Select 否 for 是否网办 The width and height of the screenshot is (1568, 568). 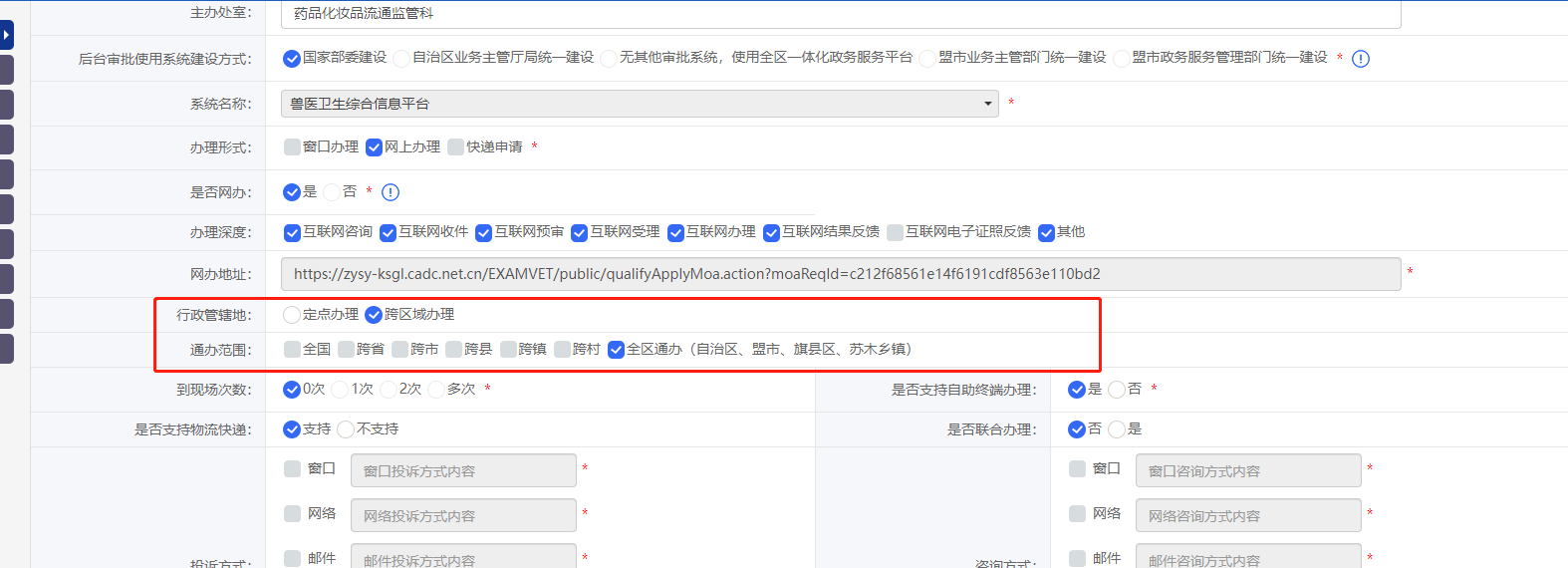(x=332, y=192)
